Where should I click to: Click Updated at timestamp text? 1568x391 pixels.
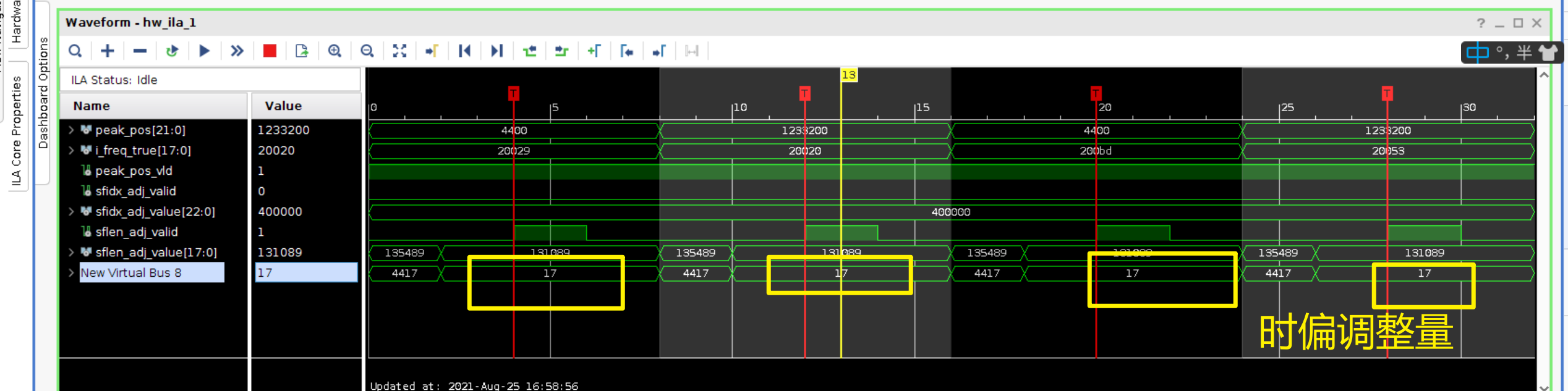coord(474,385)
